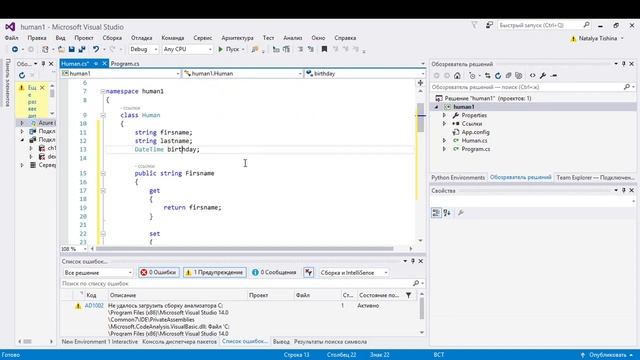This screenshot has height=360, width=640.
Task: Open the Сборка menu
Action: (x=112, y=38)
